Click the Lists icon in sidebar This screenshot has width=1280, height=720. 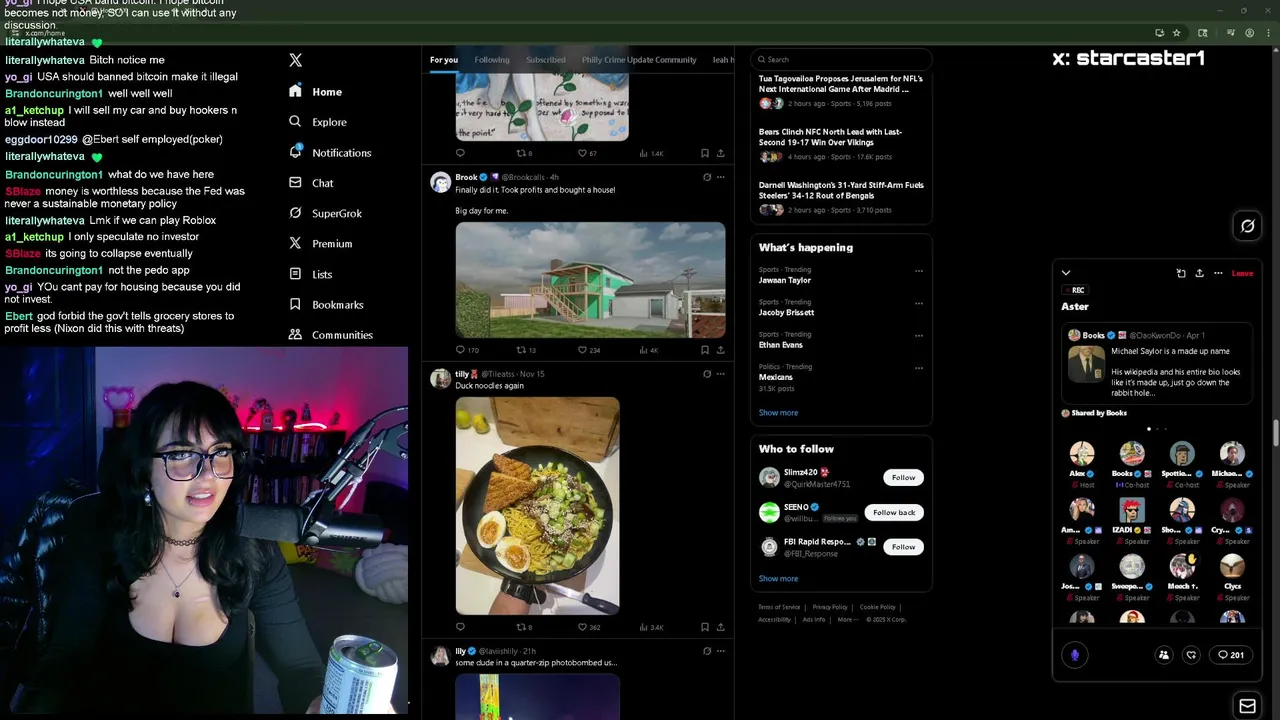click(x=295, y=274)
